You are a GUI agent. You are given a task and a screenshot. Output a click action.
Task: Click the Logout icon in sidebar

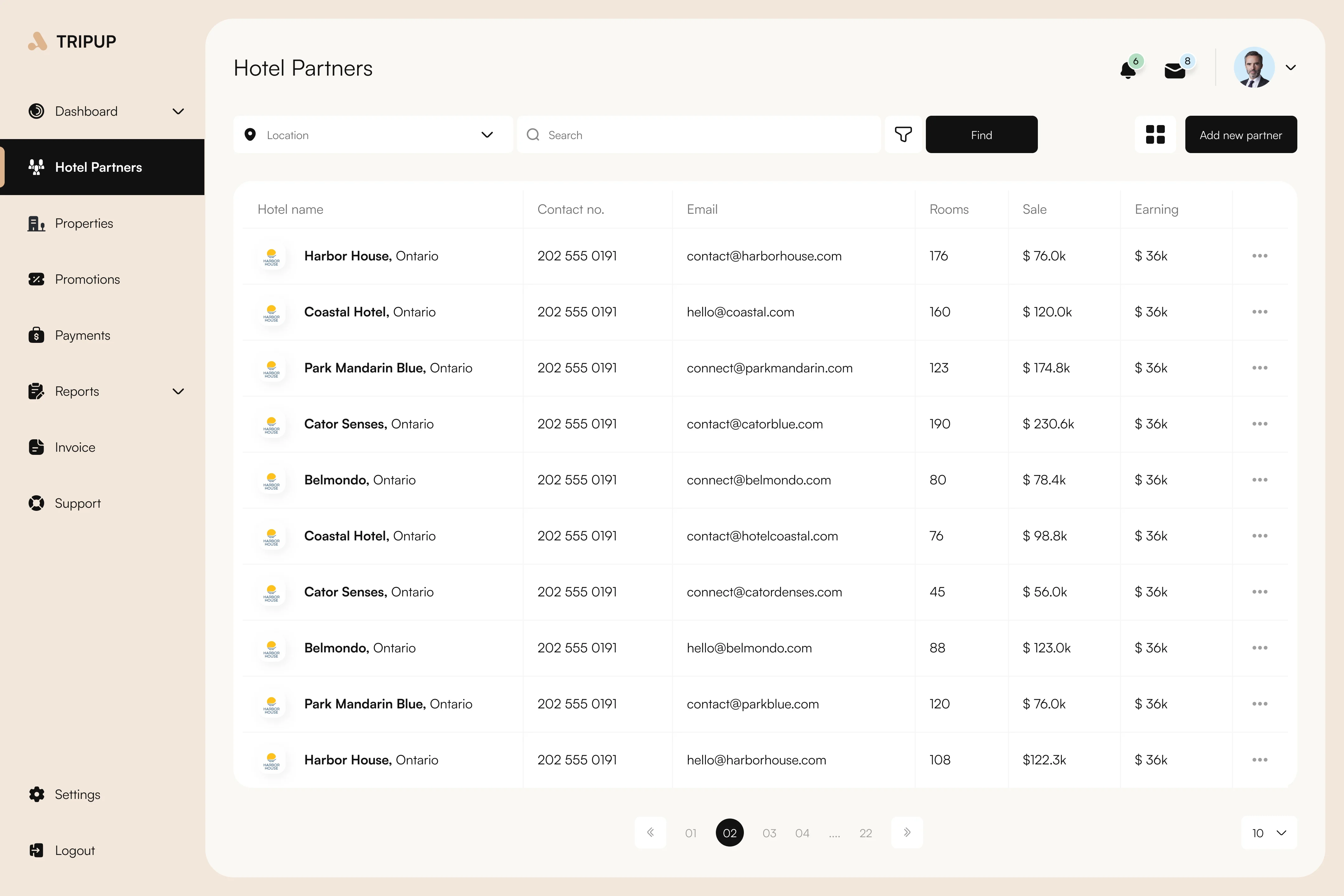tap(37, 850)
